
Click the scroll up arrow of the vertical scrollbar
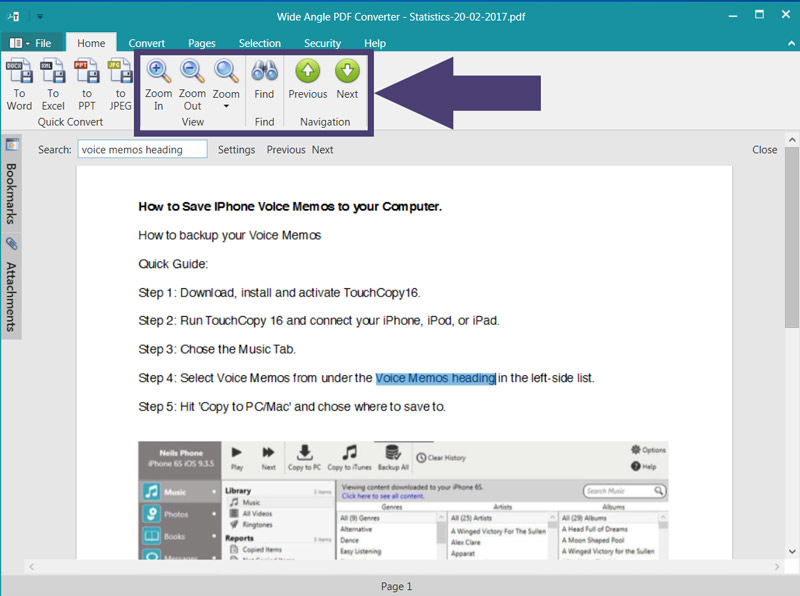click(x=791, y=139)
